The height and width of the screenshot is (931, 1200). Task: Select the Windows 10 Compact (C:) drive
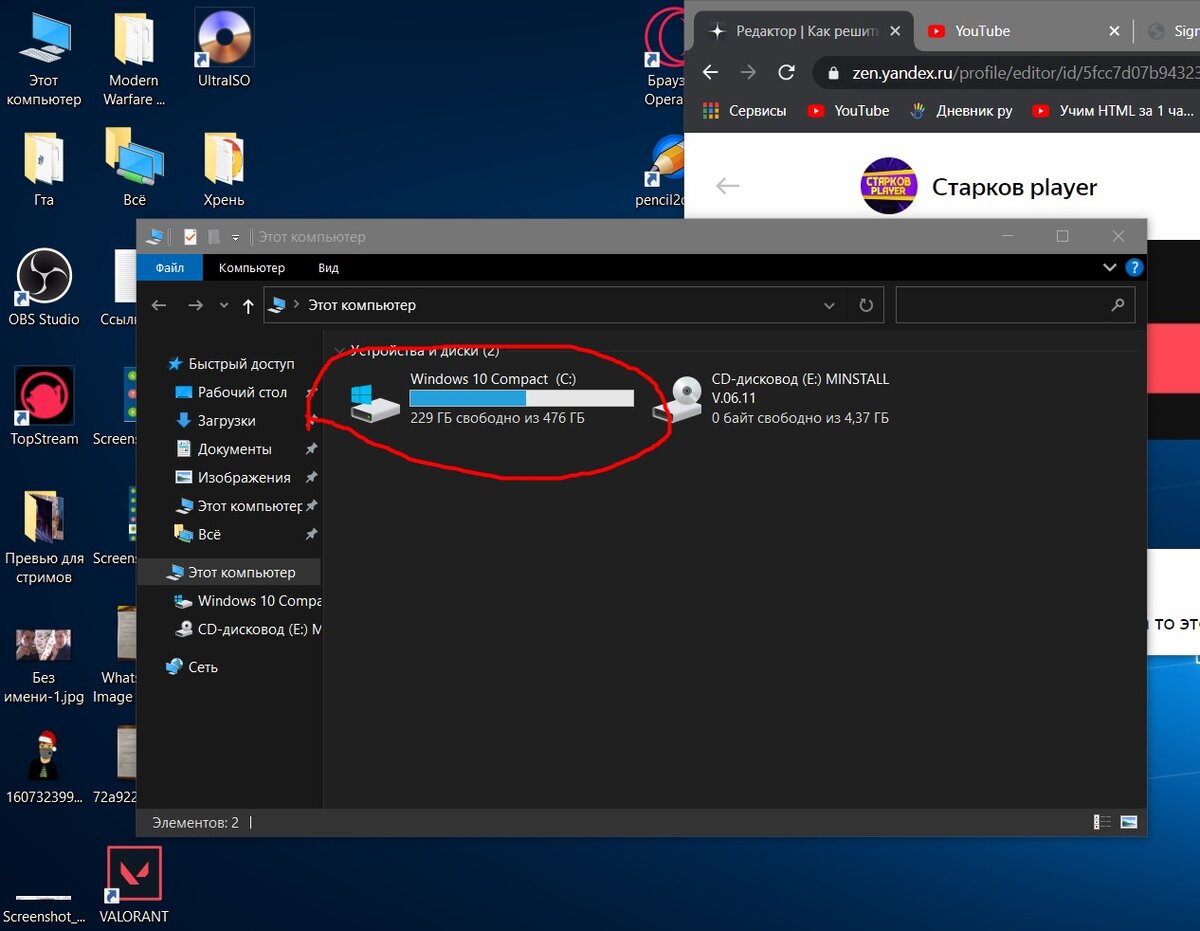pyautogui.click(x=492, y=398)
